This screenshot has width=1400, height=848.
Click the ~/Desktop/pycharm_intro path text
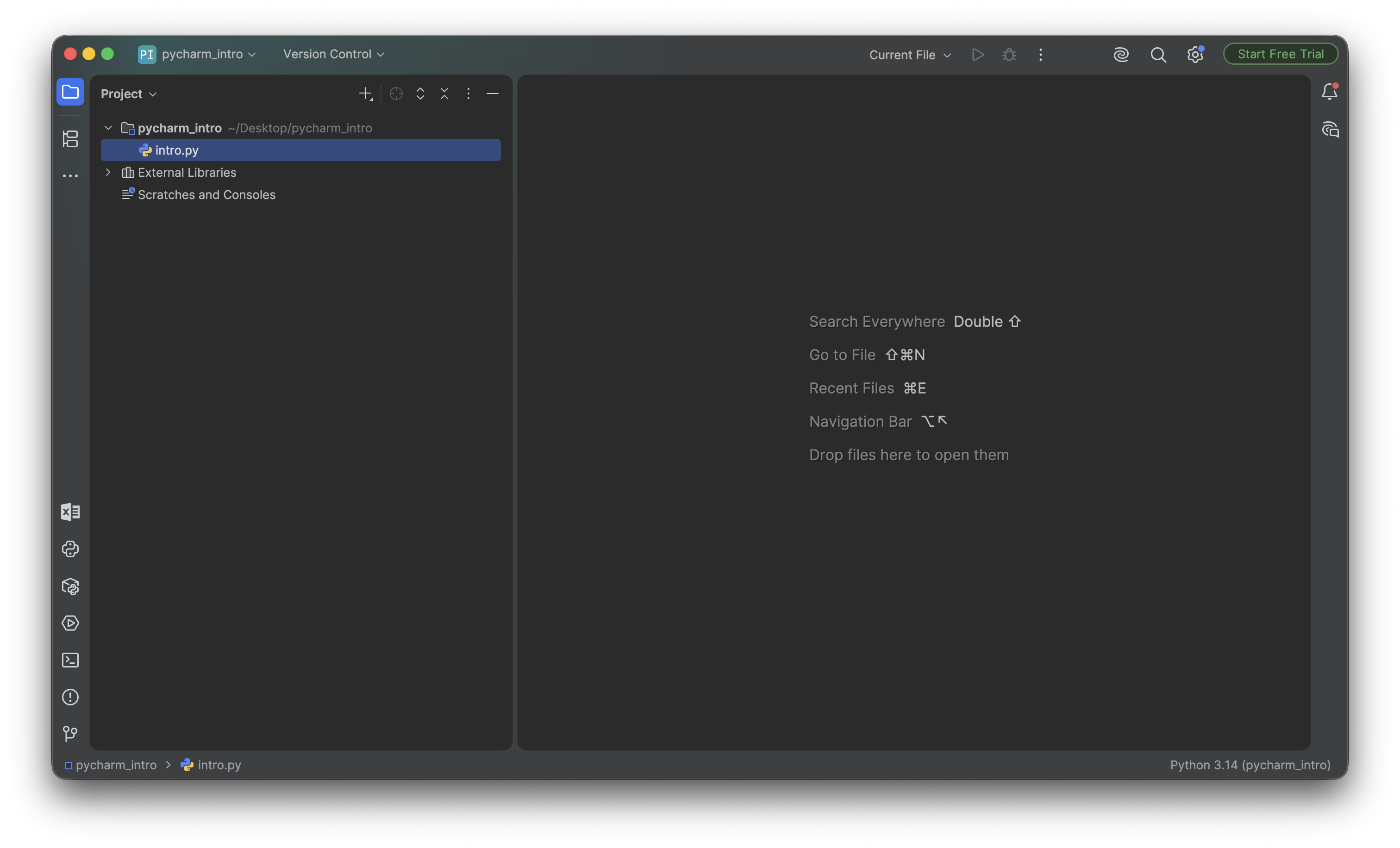coord(300,128)
